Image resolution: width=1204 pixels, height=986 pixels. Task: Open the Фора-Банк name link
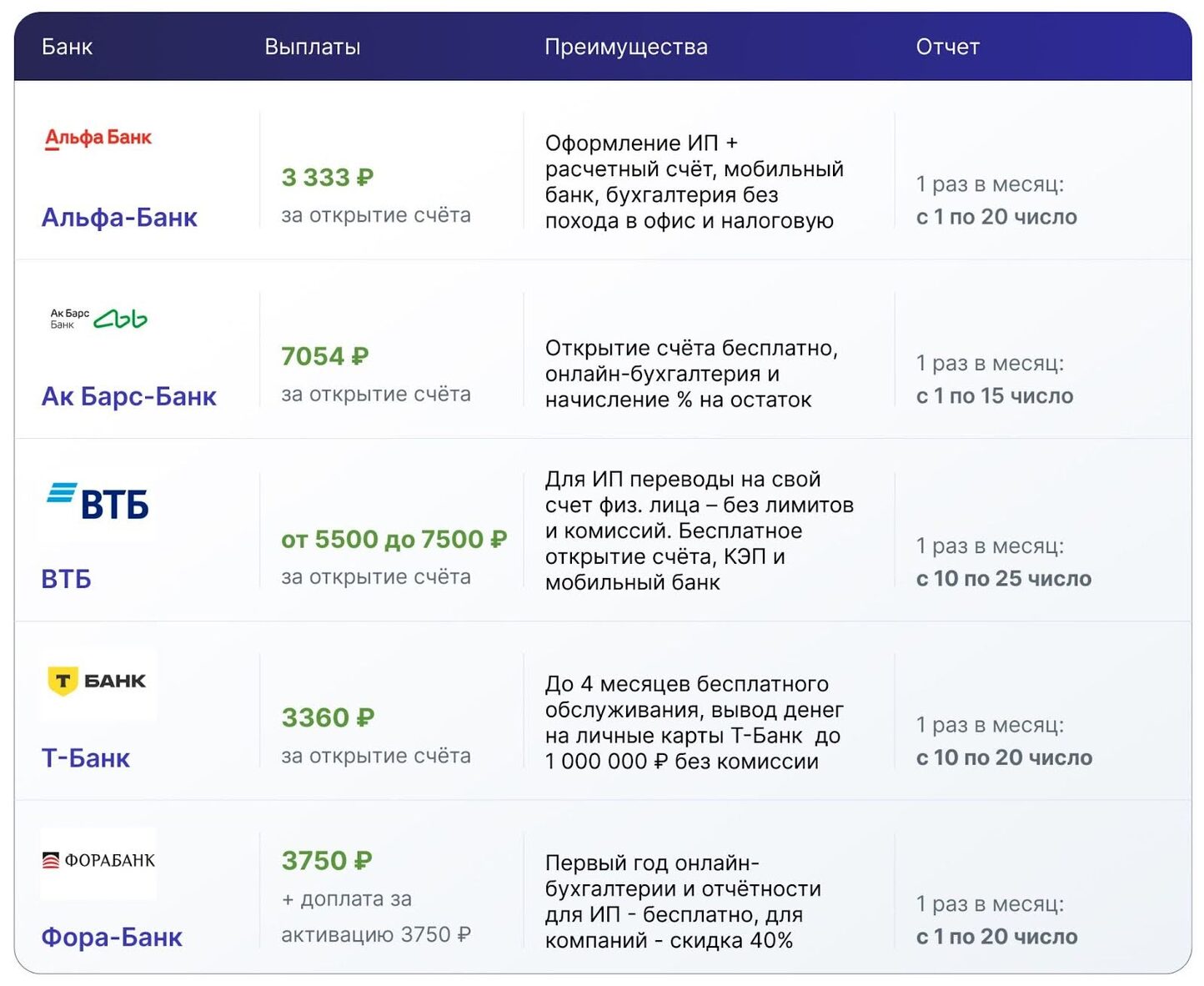coord(112,938)
